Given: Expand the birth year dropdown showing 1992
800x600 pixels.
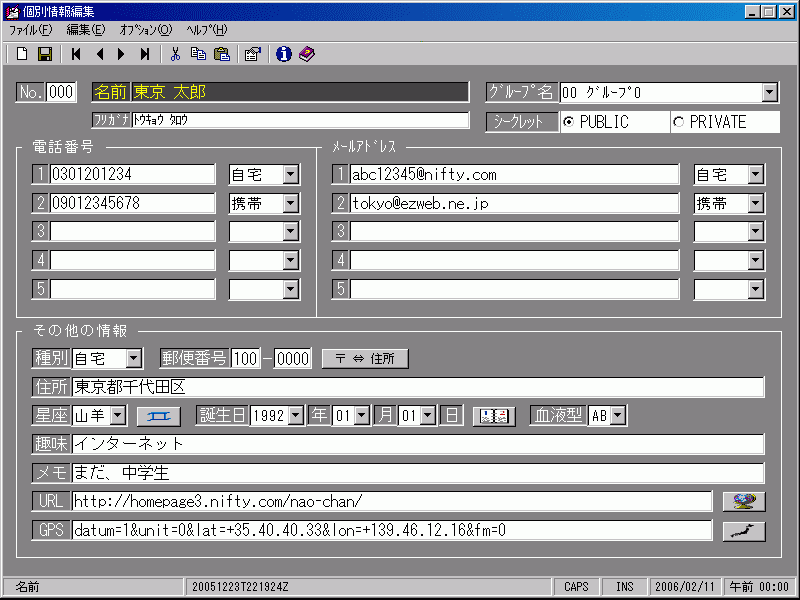Looking at the screenshot, I should (296, 416).
